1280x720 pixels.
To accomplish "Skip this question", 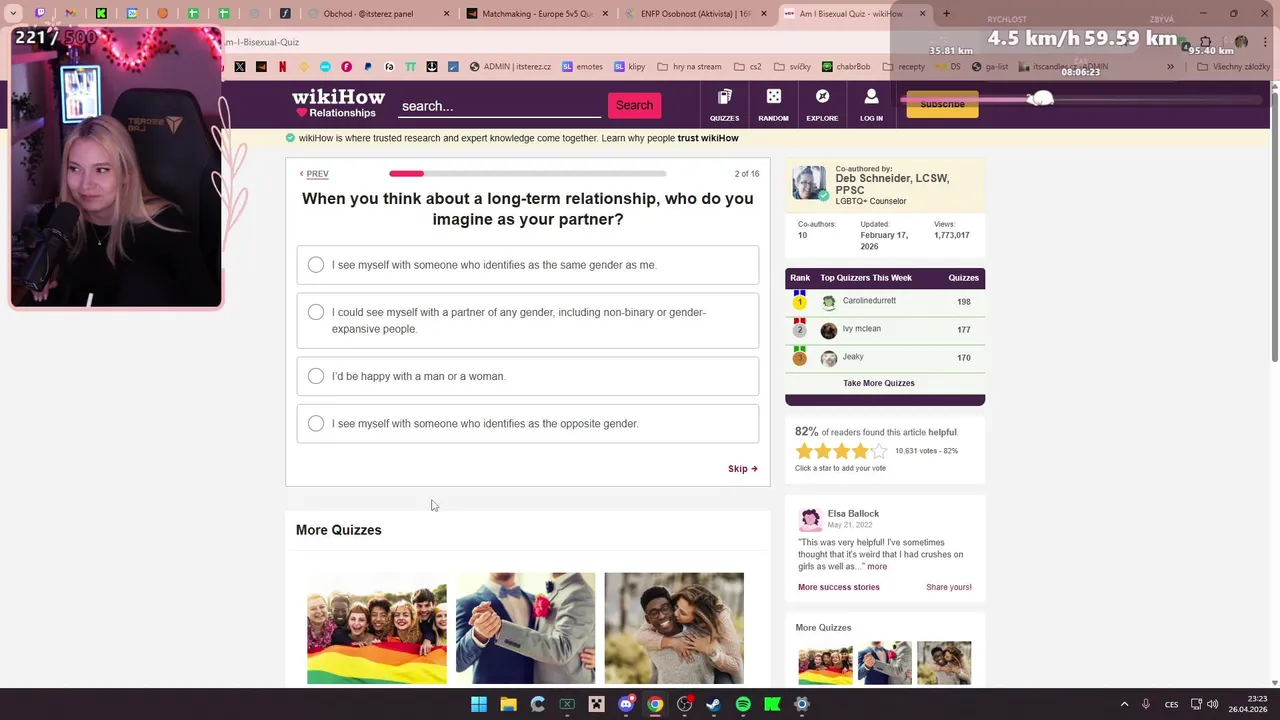I will tap(743, 469).
